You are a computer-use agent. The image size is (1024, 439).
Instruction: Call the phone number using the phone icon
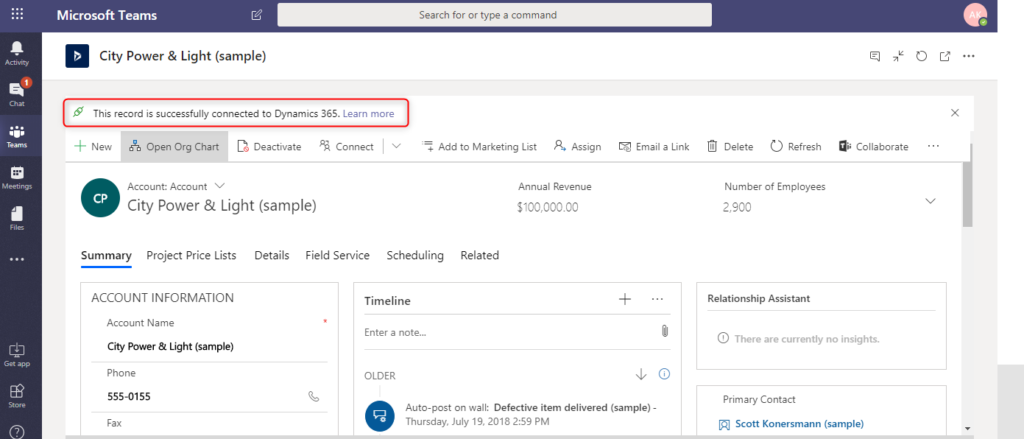(314, 396)
